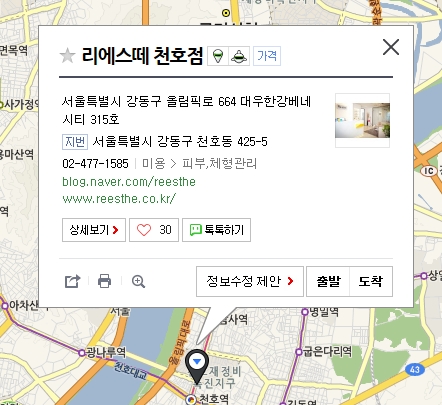Click the 미용 category text

154,164
